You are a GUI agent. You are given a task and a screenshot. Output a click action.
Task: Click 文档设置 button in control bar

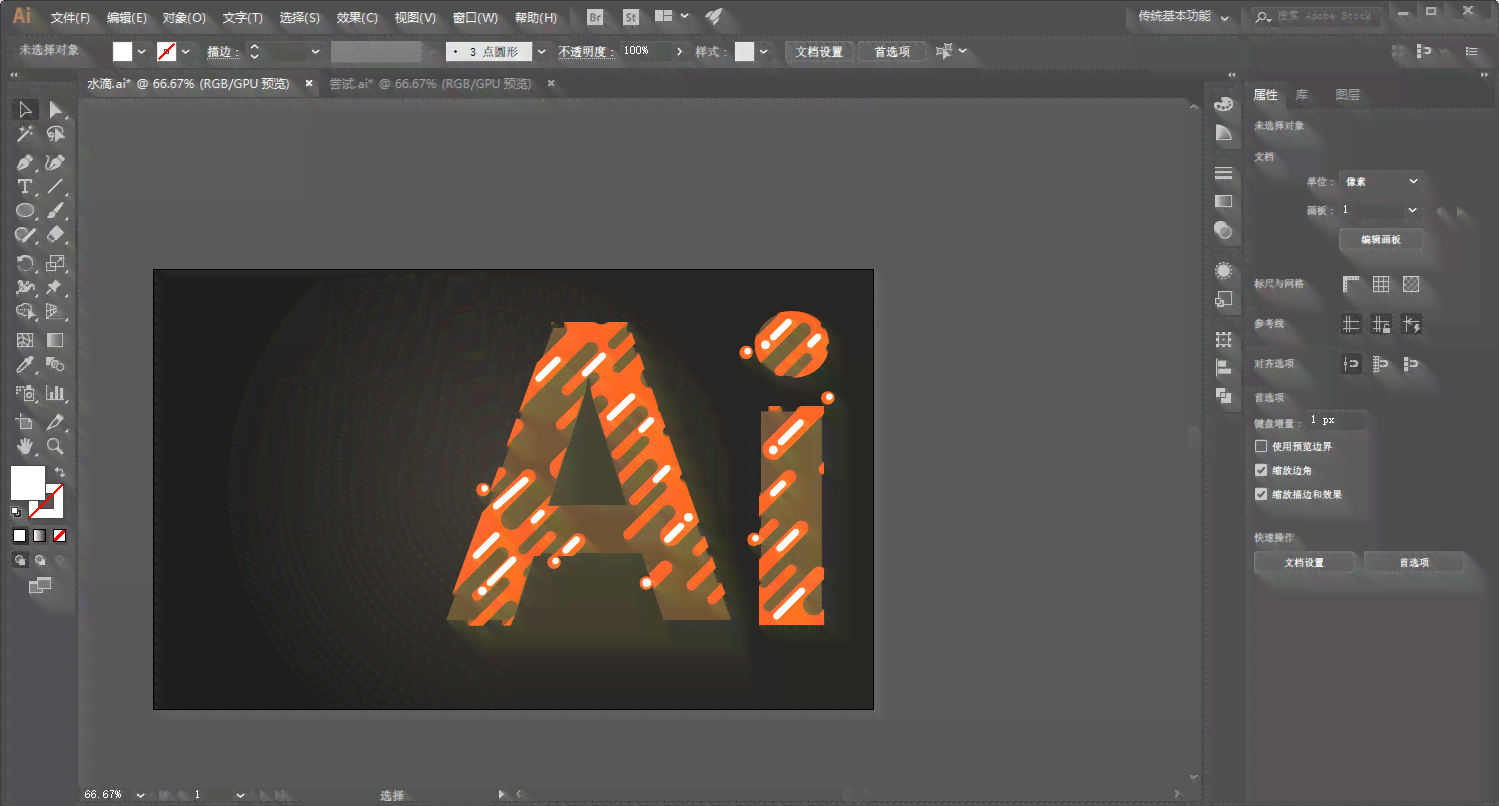coord(819,52)
